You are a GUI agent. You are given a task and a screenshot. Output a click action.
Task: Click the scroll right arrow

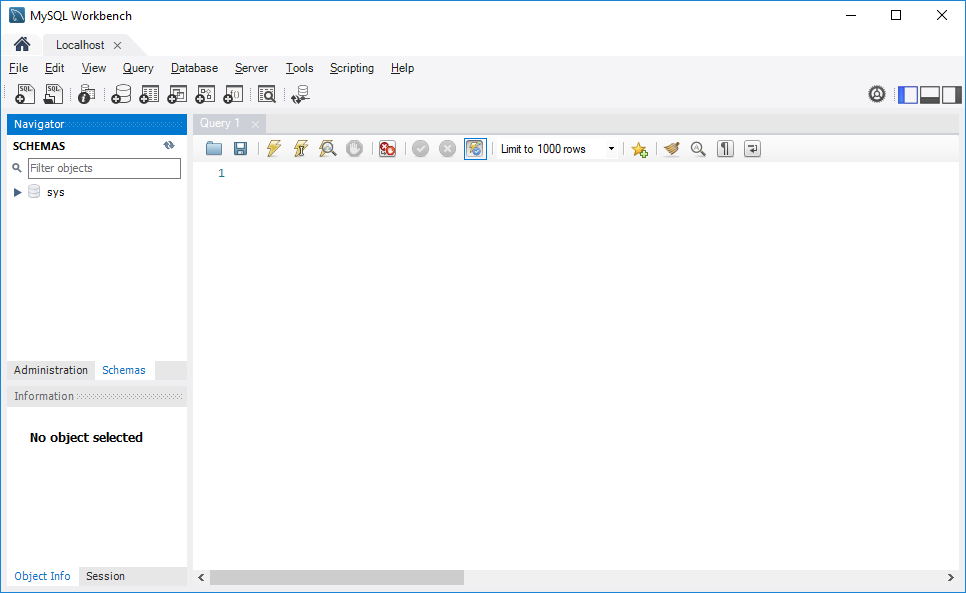[950, 577]
